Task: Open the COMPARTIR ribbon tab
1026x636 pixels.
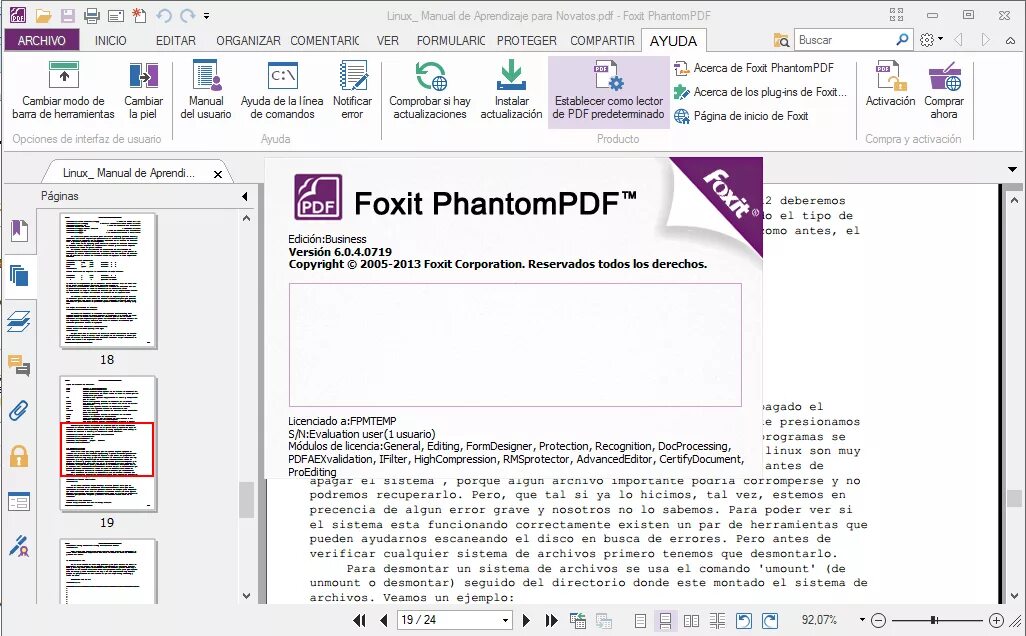Action: 602,41
